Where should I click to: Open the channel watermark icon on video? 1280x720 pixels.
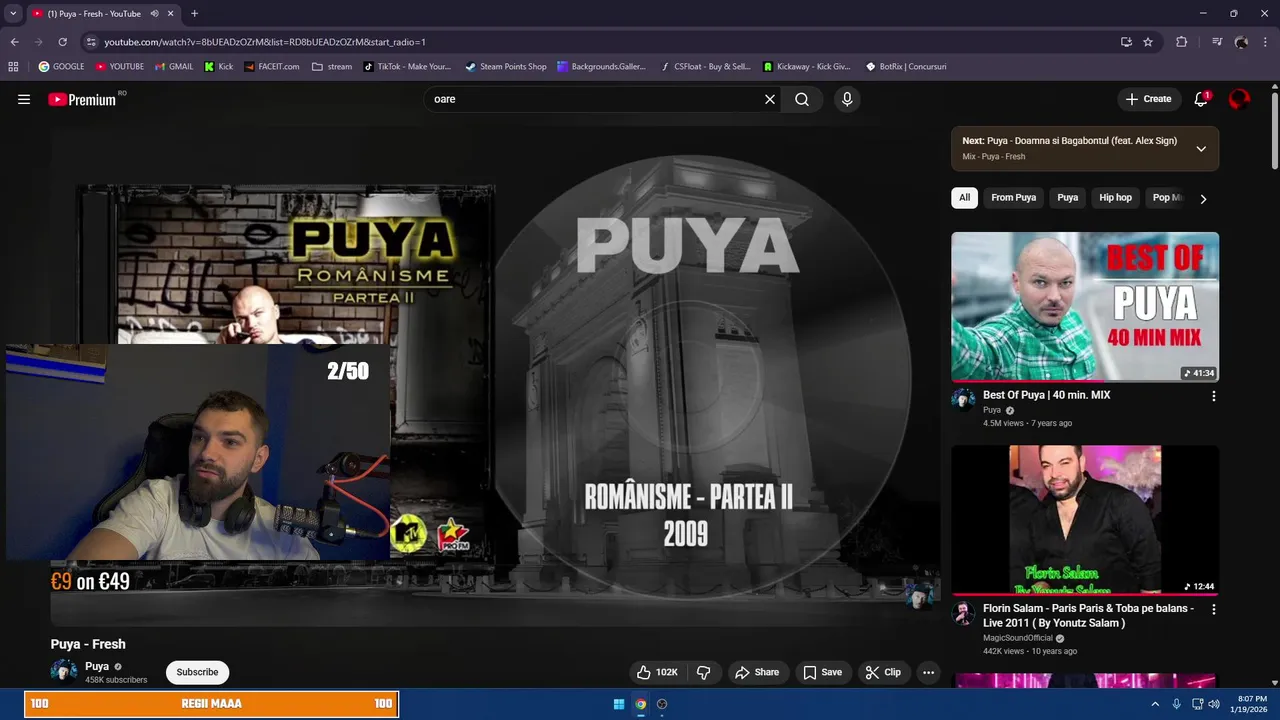click(x=919, y=597)
